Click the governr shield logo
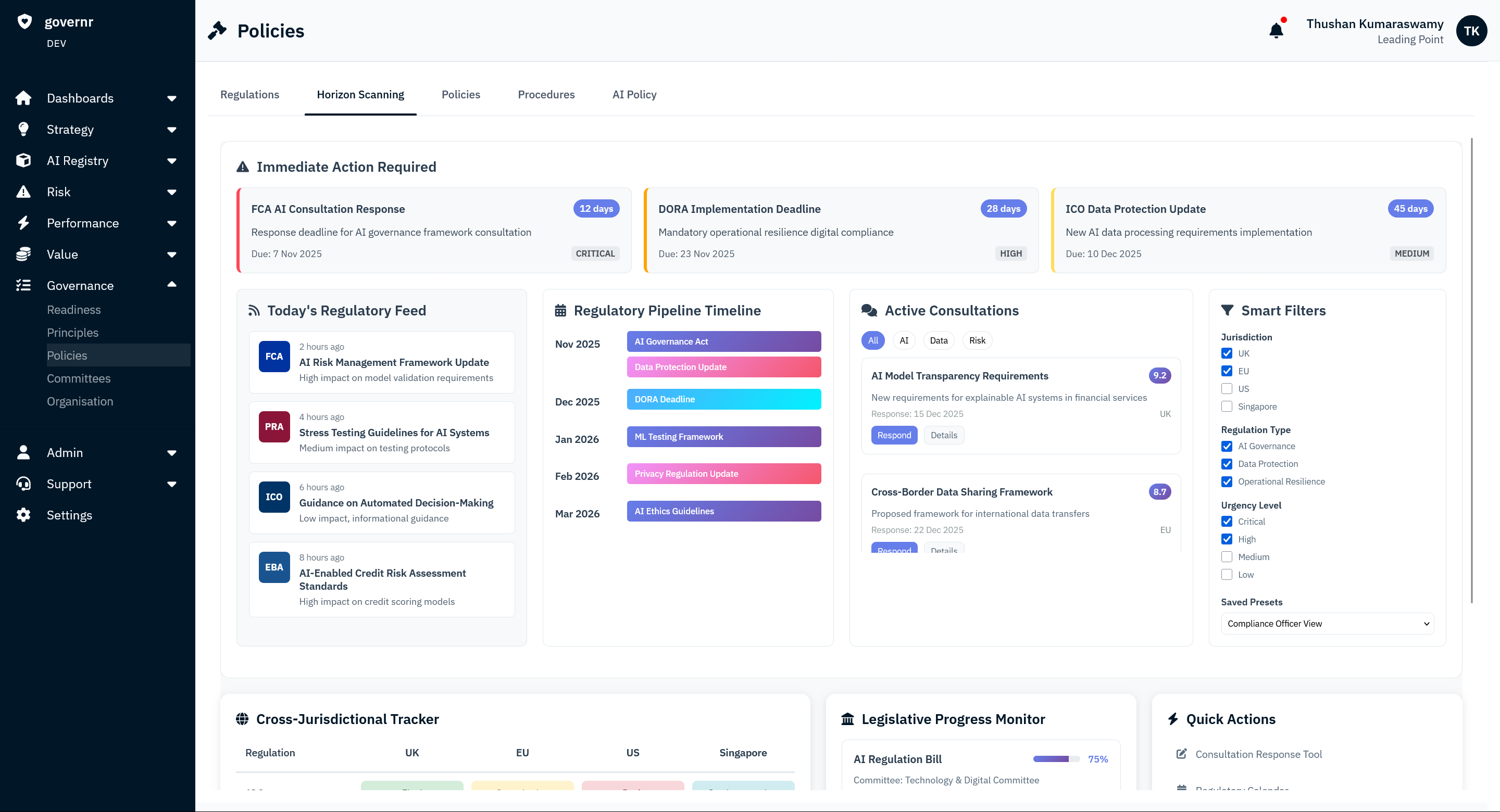The image size is (1500, 812). tap(24, 21)
